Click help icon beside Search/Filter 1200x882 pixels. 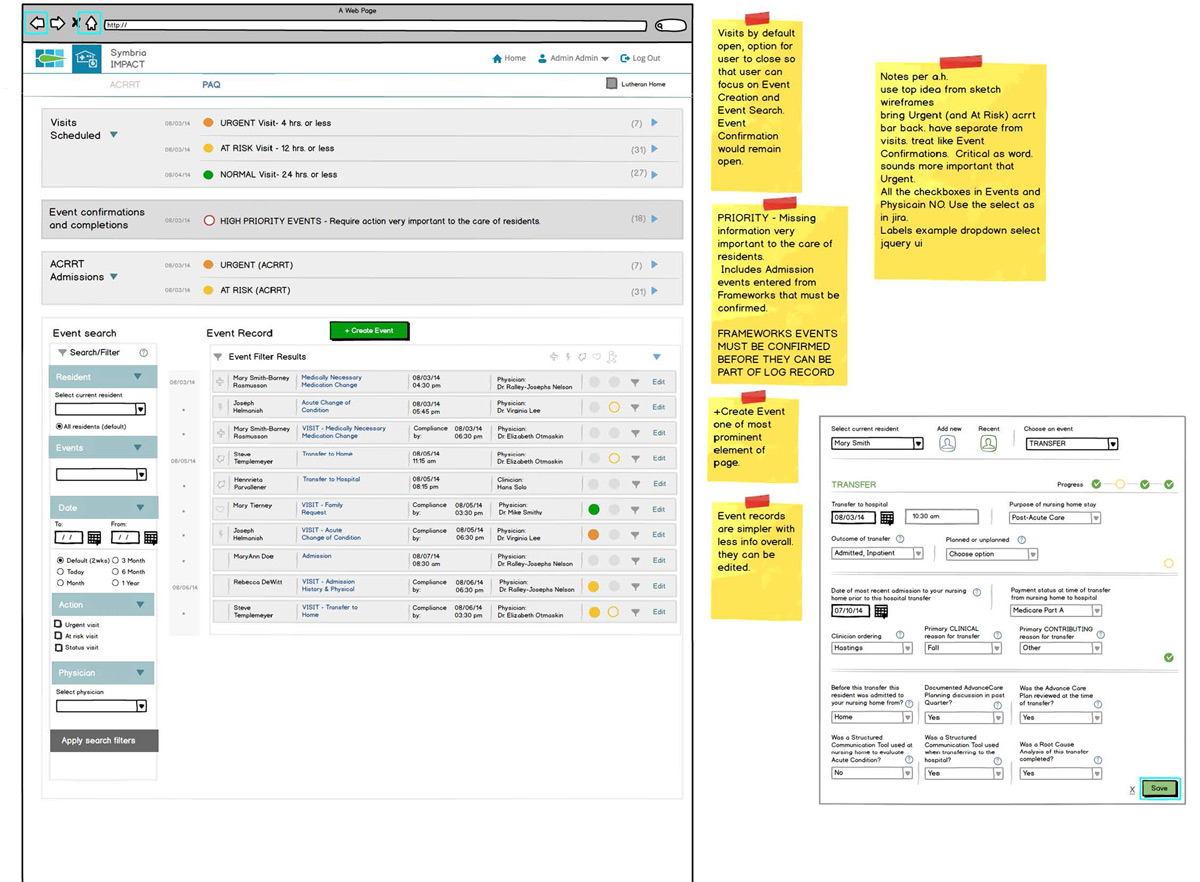[143, 353]
